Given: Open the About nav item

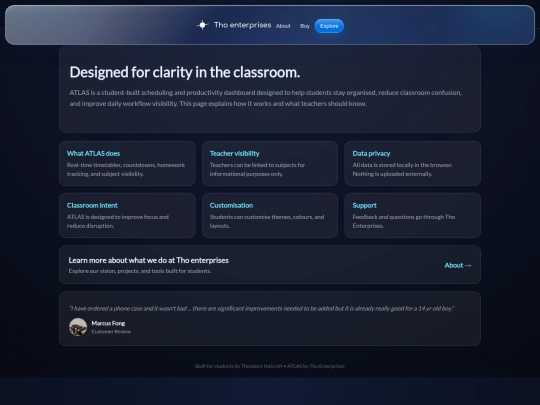Looking at the screenshot, I should tap(283, 26).
